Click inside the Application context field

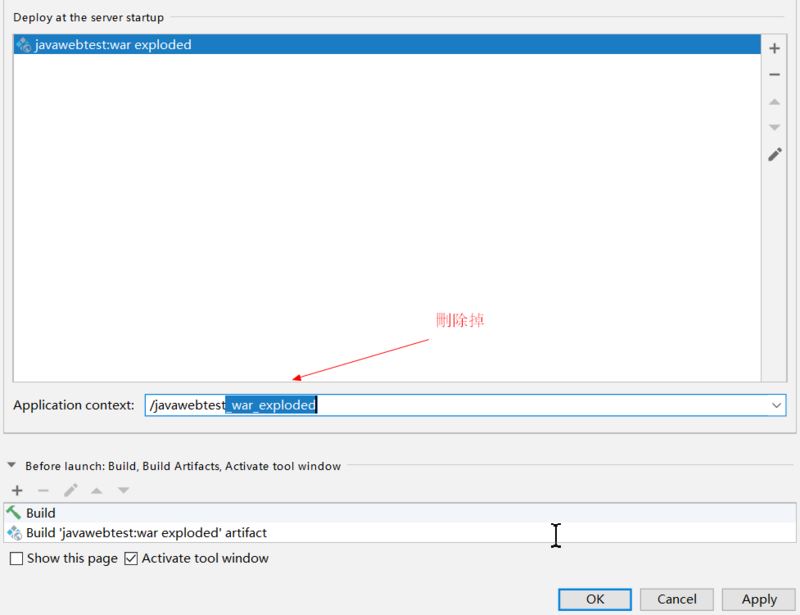click(465, 405)
